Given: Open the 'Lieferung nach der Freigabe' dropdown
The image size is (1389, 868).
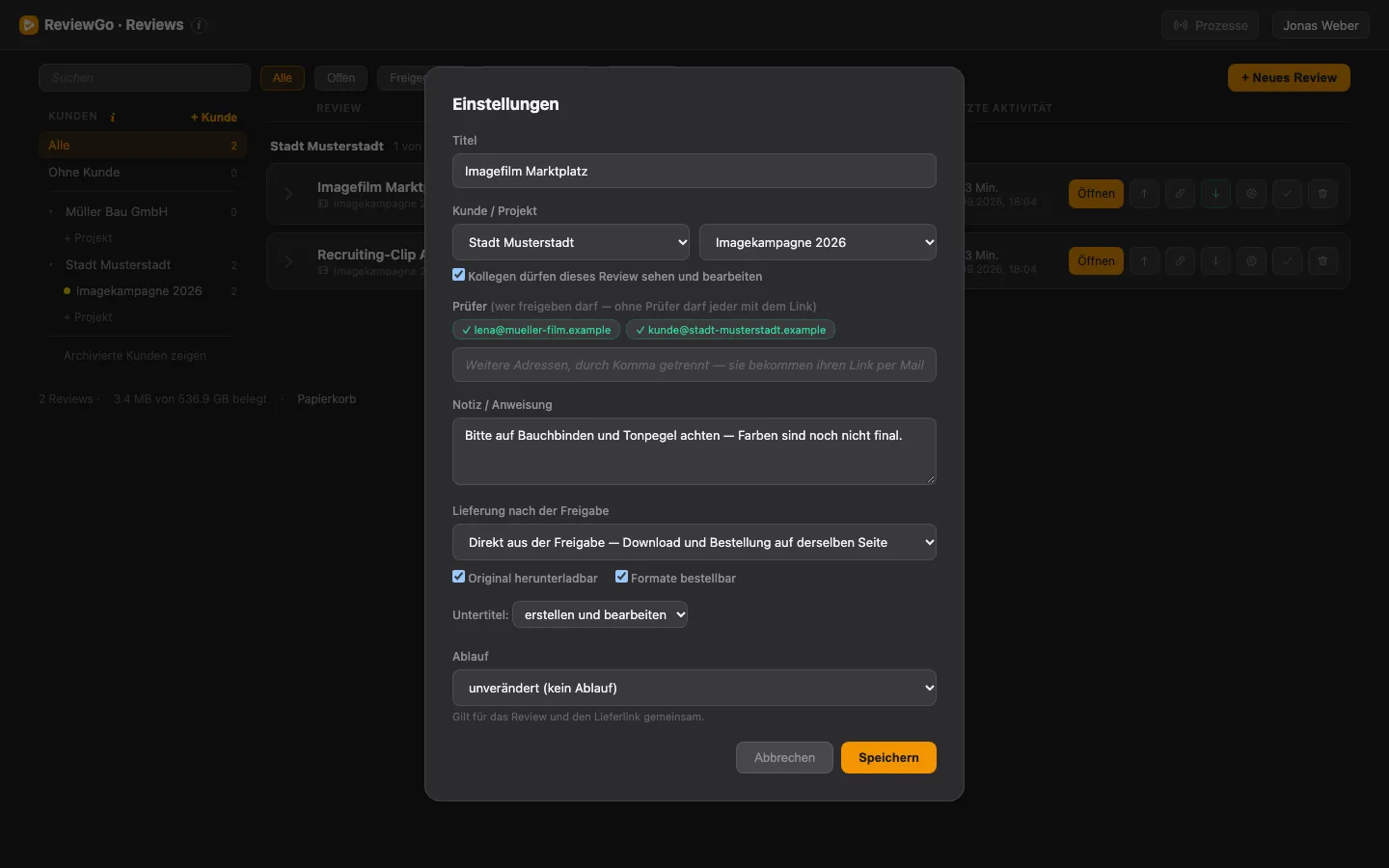Looking at the screenshot, I should (694, 542).
